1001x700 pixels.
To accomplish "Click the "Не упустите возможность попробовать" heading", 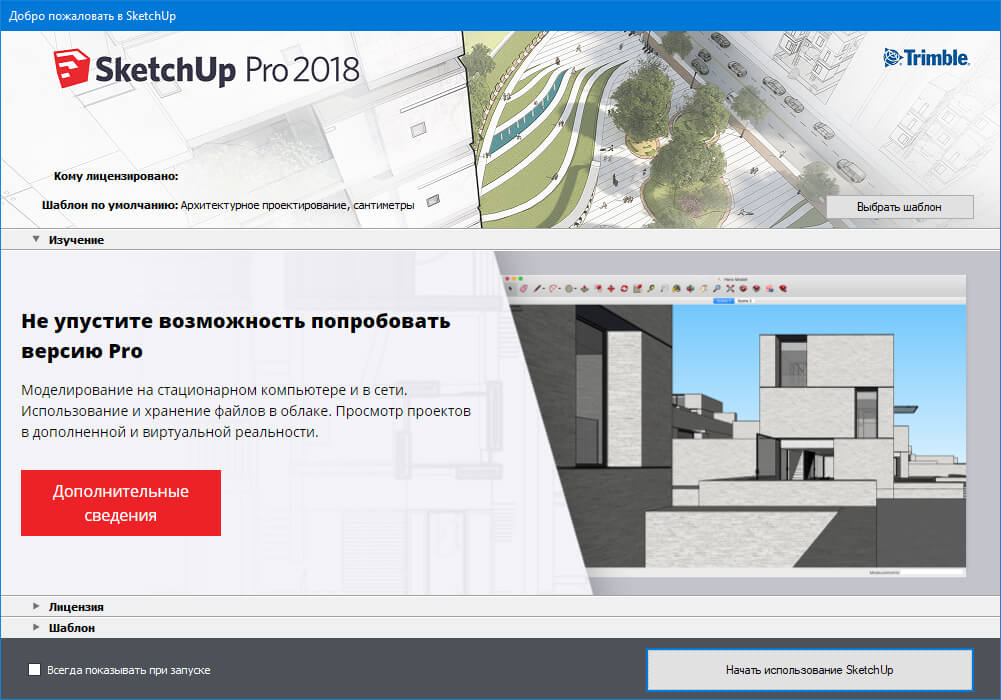I will [236, 336].
